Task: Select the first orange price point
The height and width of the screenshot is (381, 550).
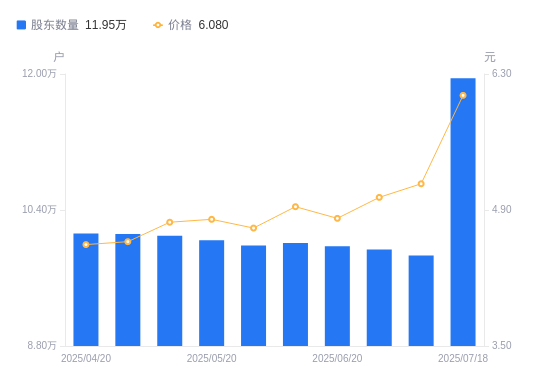Action: pyautogui.click(x=86, y=245)
